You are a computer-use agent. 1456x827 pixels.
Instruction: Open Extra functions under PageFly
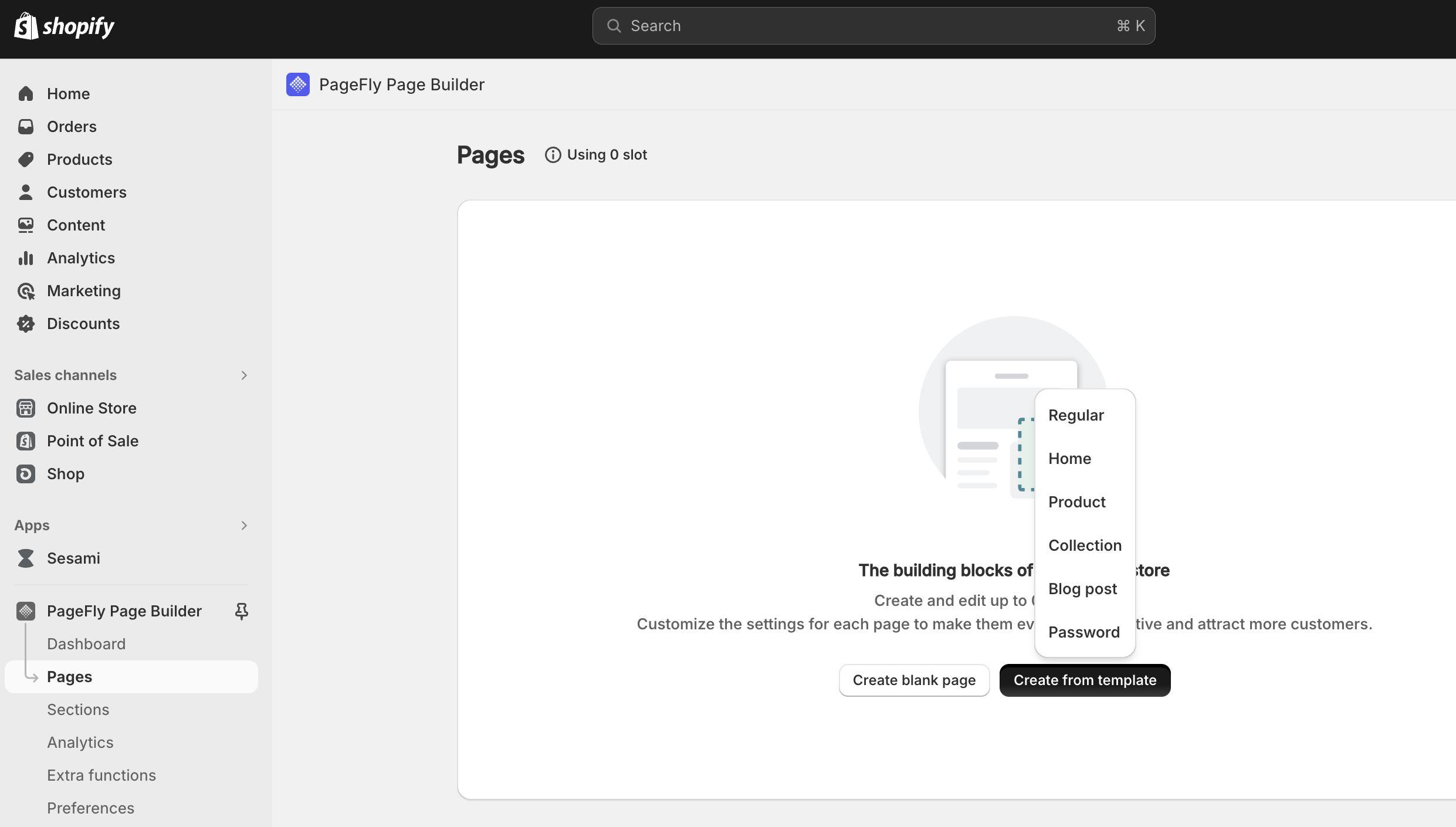click(101, 775)
